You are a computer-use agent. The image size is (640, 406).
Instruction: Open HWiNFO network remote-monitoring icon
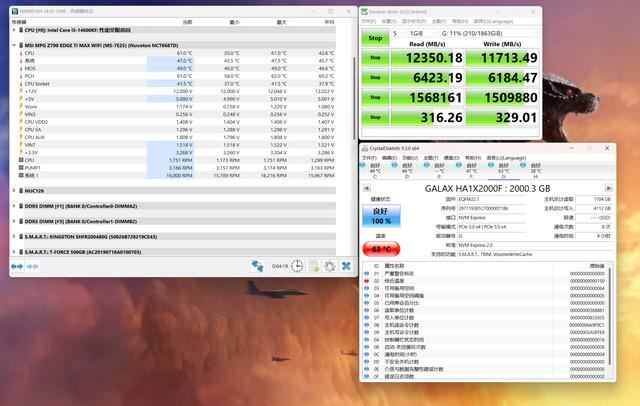tap(258, 266)
